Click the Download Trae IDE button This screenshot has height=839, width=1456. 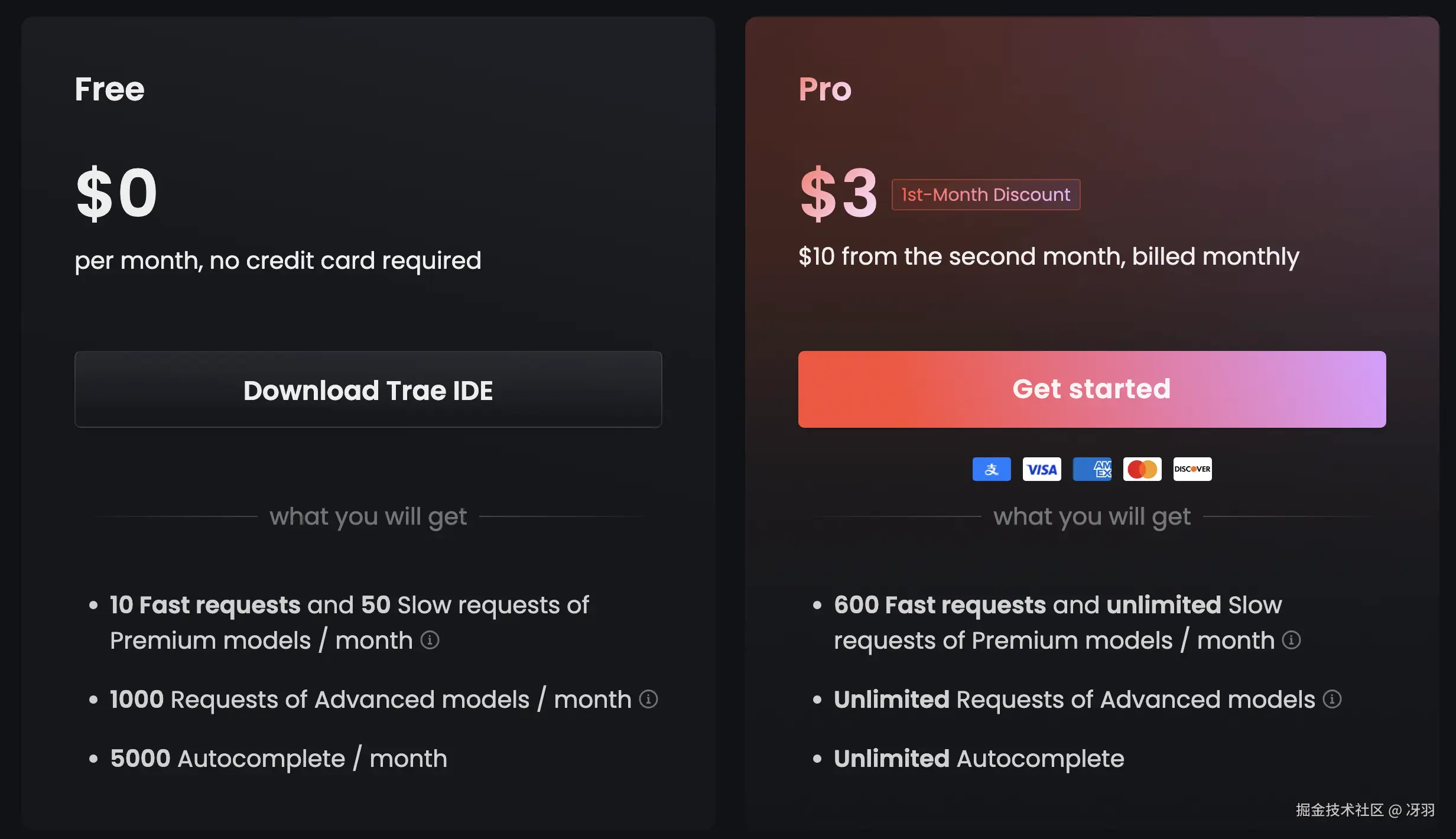(x=368, y=390)
